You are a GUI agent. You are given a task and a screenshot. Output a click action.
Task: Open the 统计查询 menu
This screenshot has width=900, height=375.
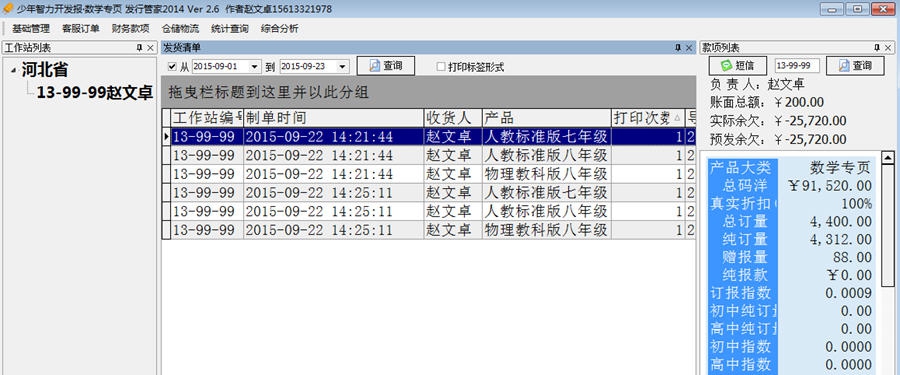pos(230,29)
